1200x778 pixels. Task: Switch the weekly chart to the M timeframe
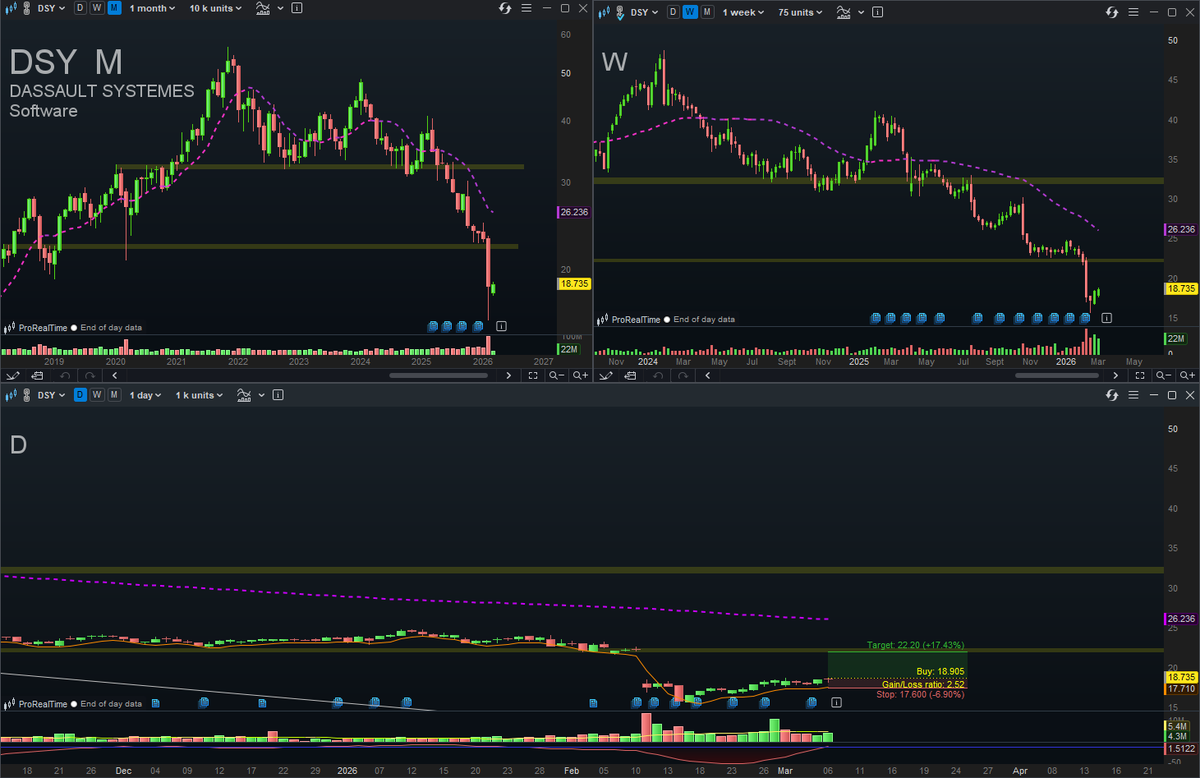[x=706, y=13]
